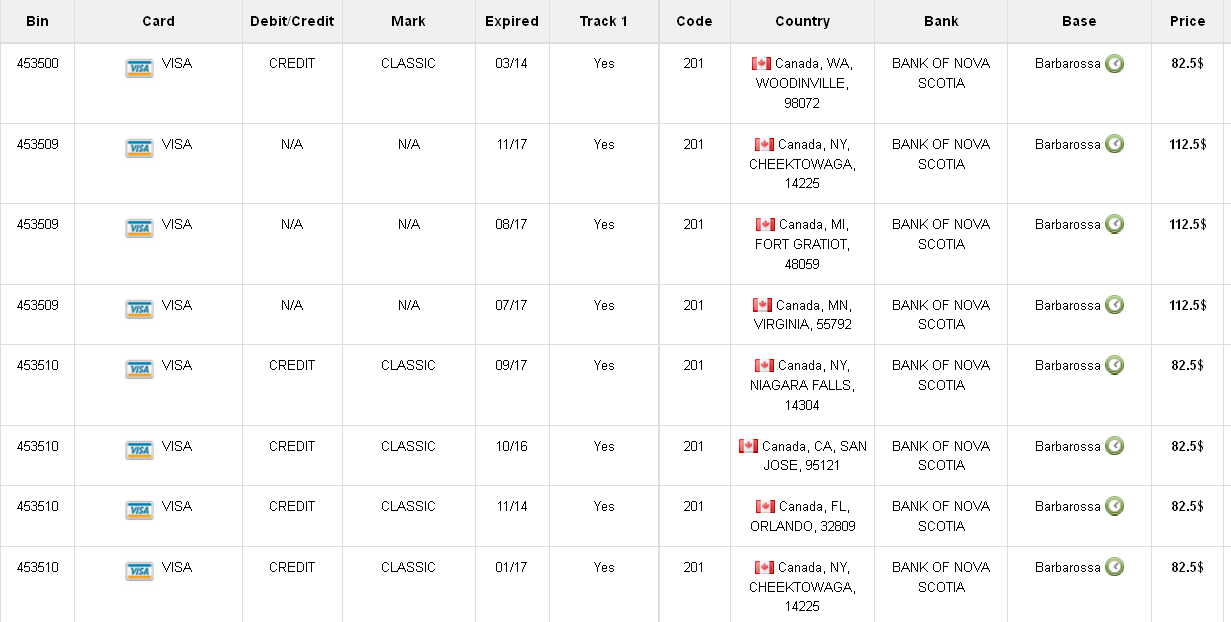This screenshot has height=622, width=1231.
Task: Click the Visa icon in the row expiring 11/14
Action: tap(139, 511)
